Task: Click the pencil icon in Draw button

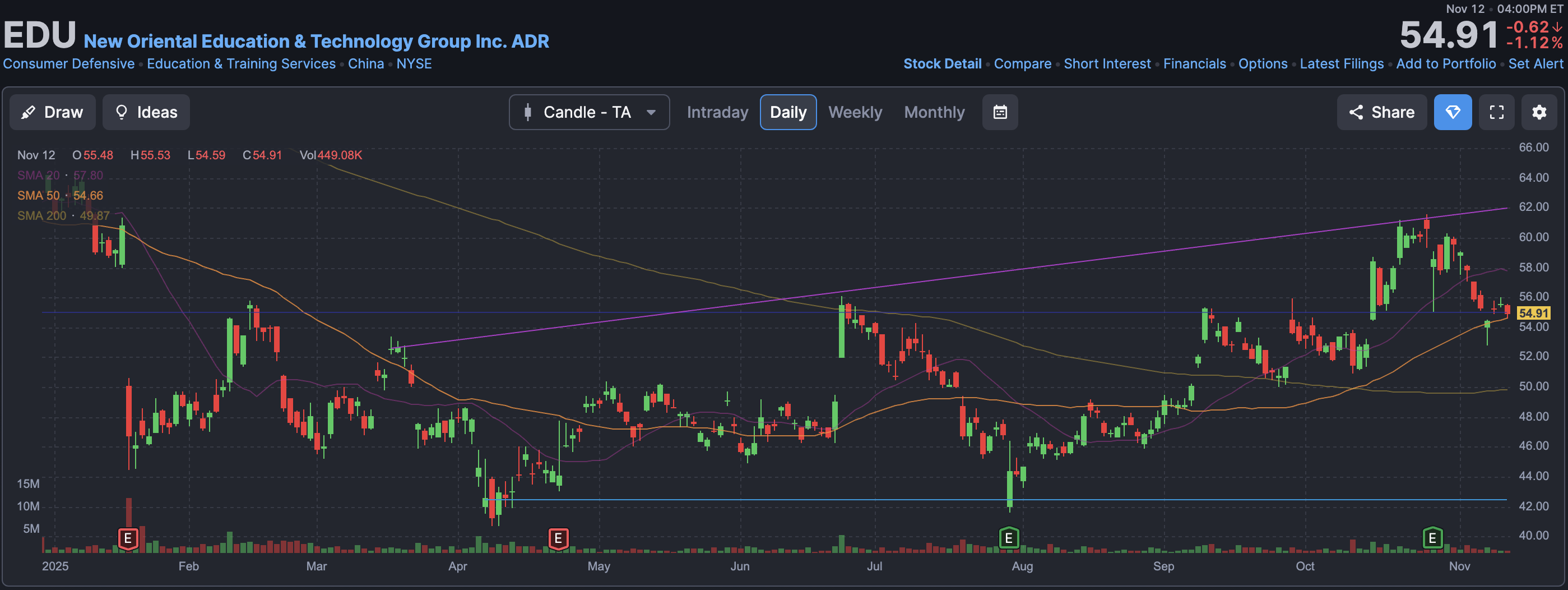Action: pyautogui.click(x=28, y=112)
